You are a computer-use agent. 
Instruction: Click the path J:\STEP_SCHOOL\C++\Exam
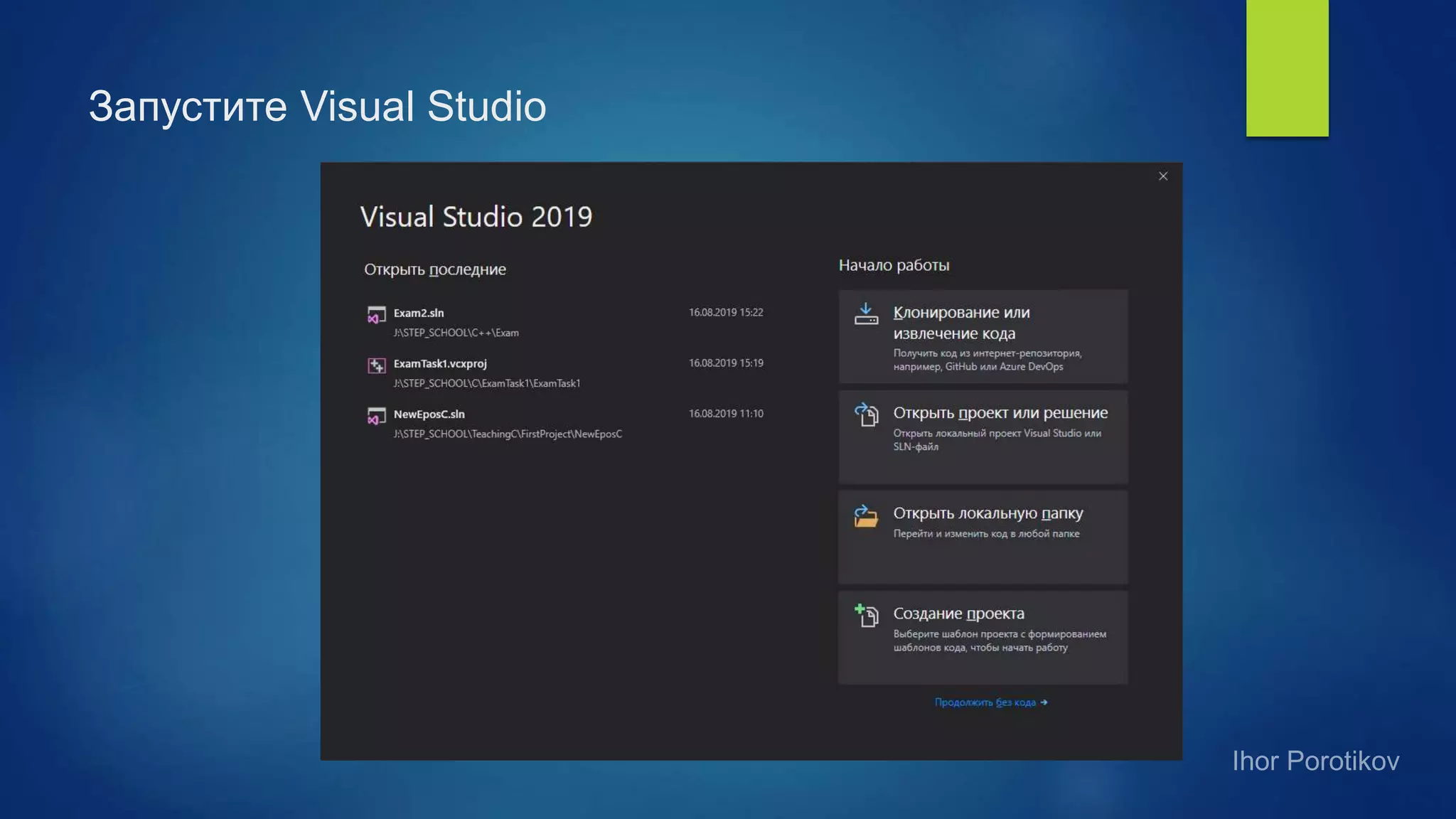coord(456,333)
